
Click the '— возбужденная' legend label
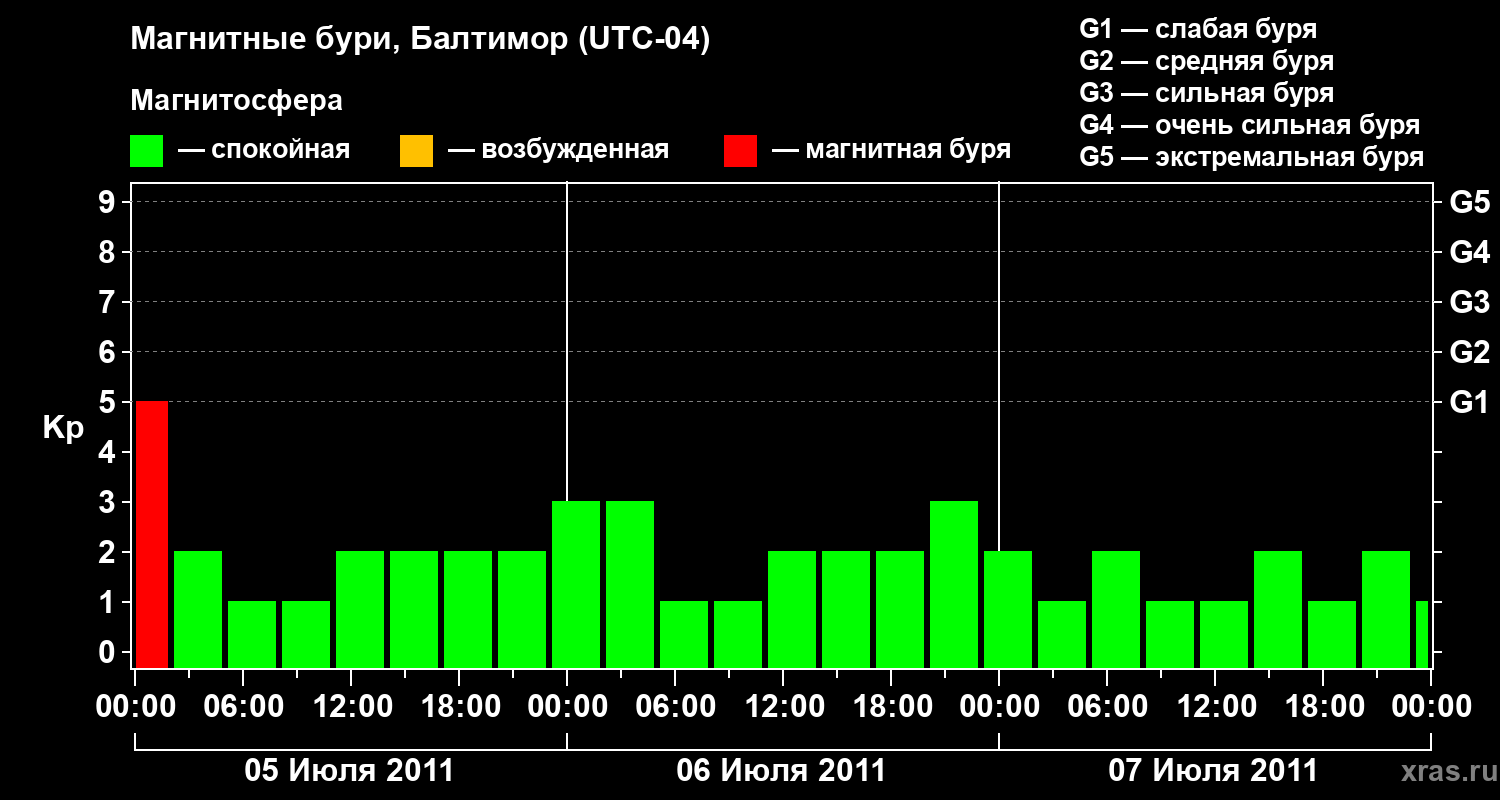(558, 151)
